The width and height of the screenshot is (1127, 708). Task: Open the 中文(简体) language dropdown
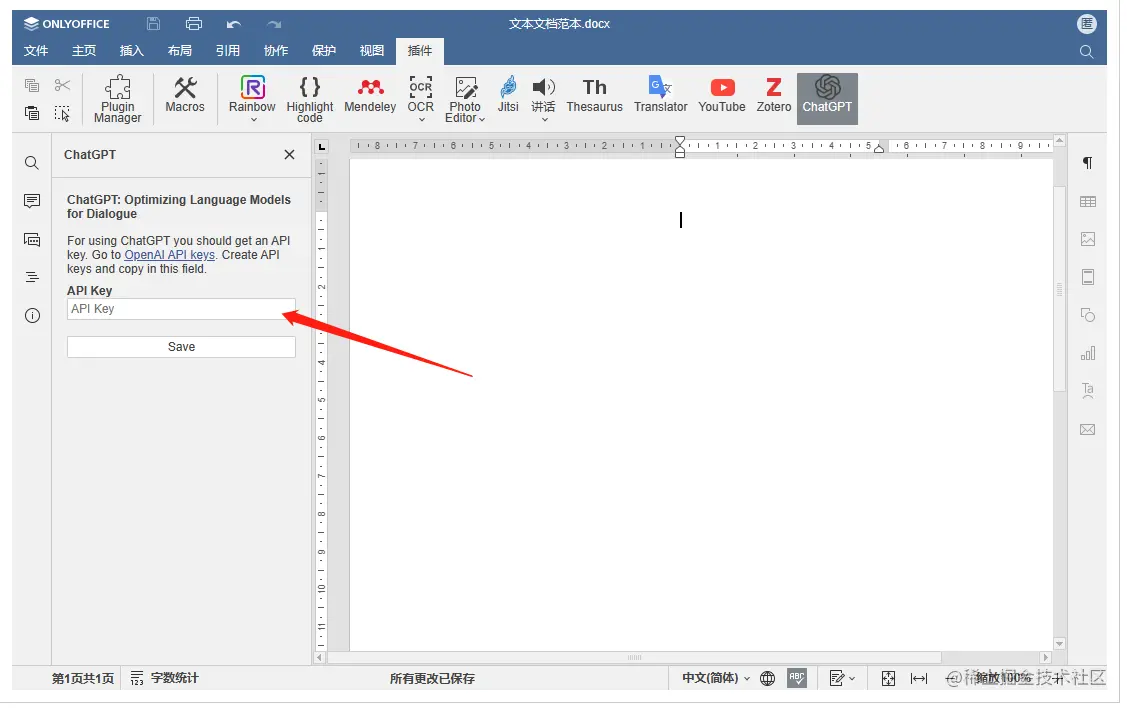pyautogui.click(x=715, y=678)
